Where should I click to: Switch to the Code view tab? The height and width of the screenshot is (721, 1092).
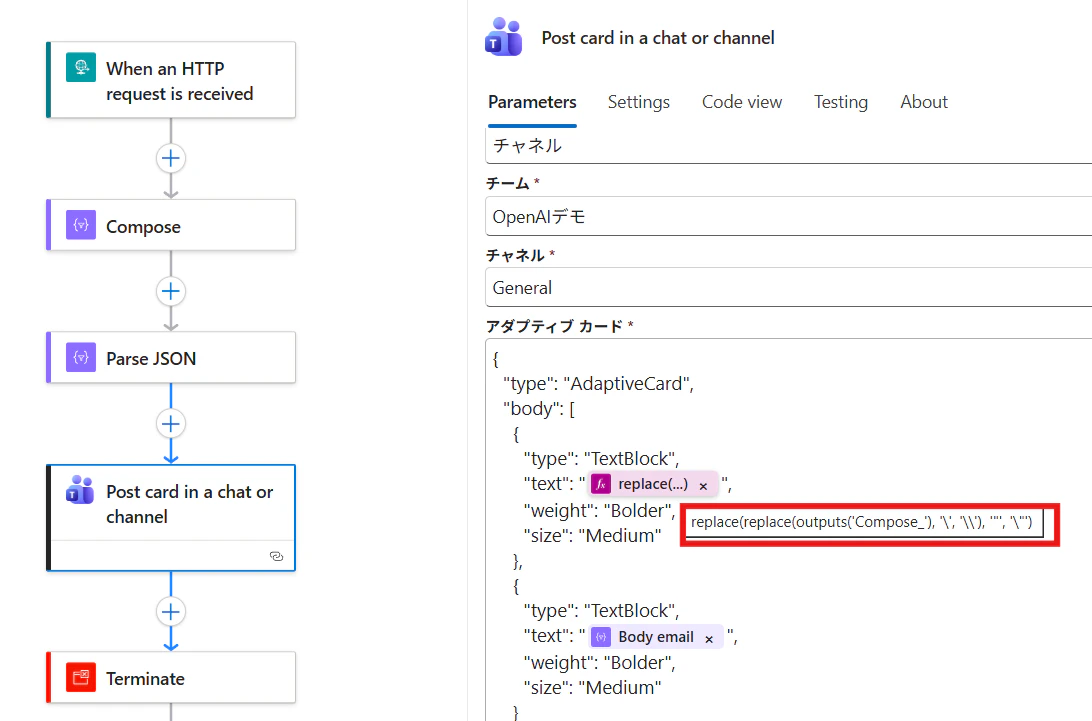742,102
